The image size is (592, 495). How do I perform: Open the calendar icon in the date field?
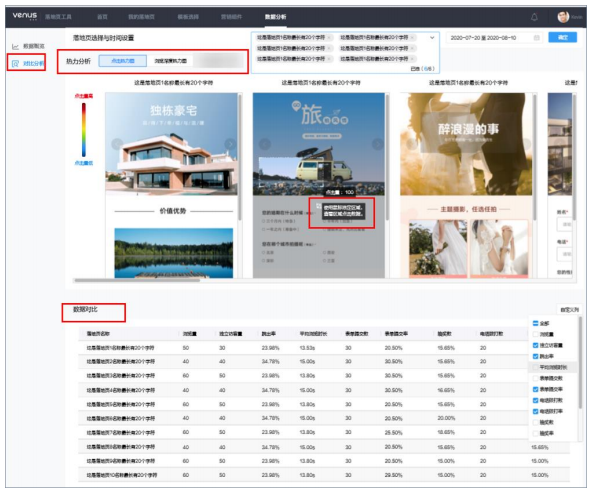[536, 38]
